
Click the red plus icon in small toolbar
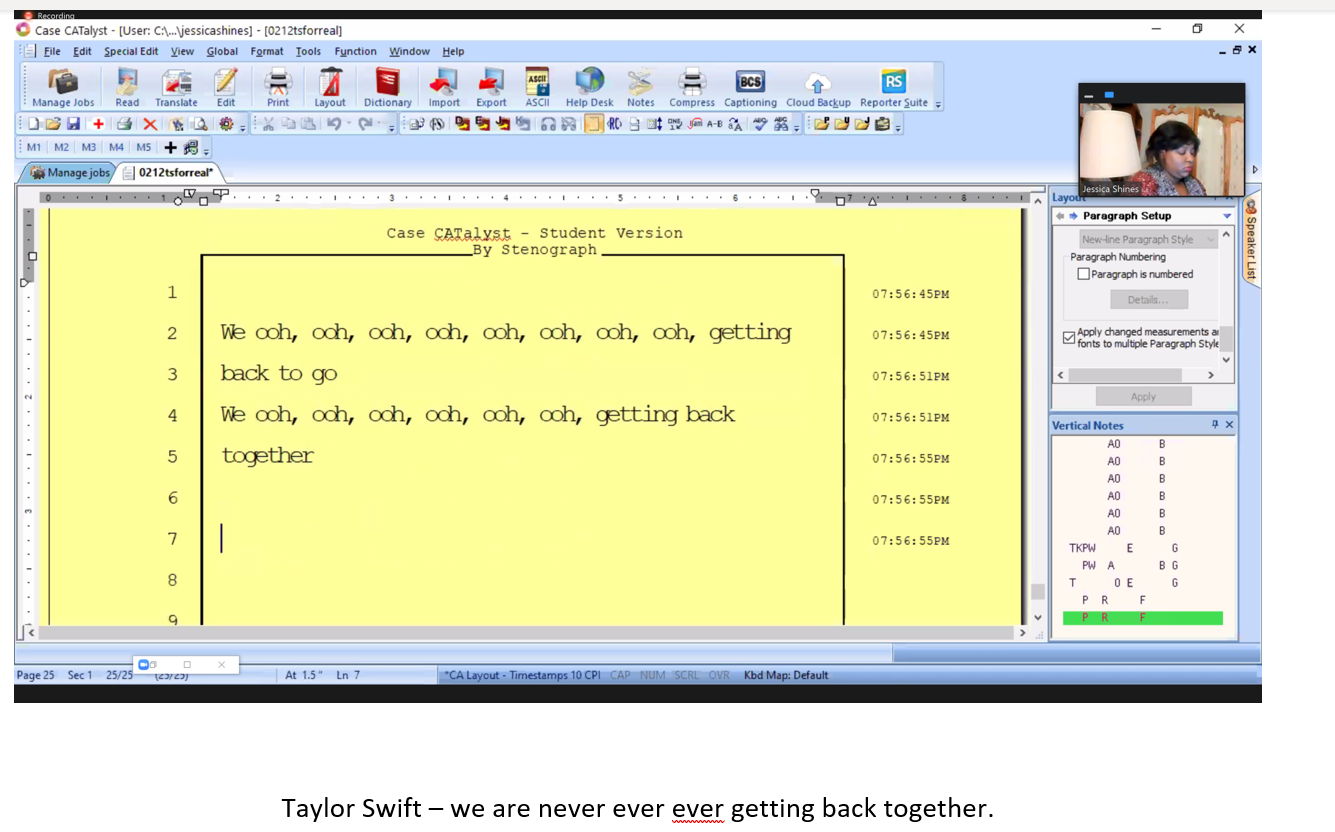pyautogui.click(x=98, y=124)
